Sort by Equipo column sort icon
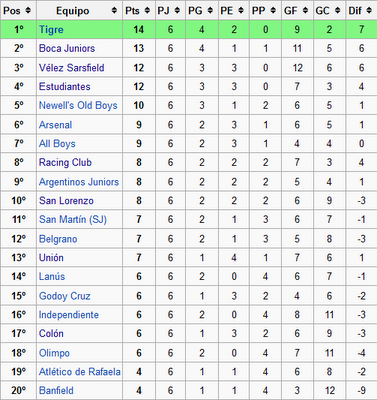377x400 pixels. pyautogui.click(x=114, y=11)
